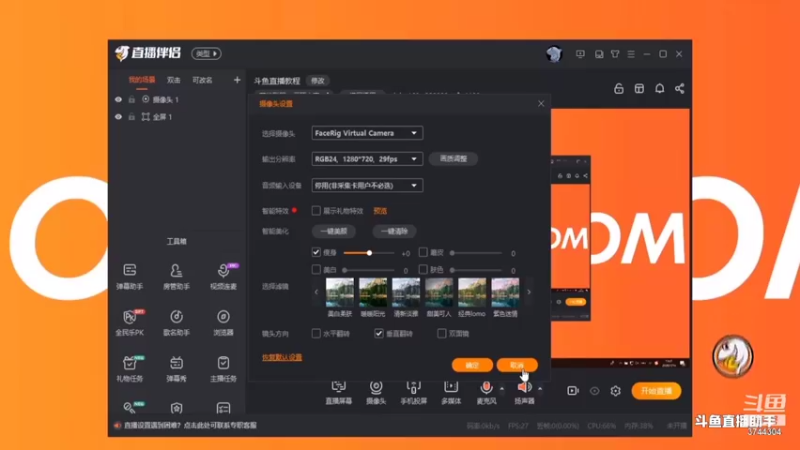Click the 一键清除 one-click clear button
The height and width of the screenshot is (450, 800).
(394, 231)
